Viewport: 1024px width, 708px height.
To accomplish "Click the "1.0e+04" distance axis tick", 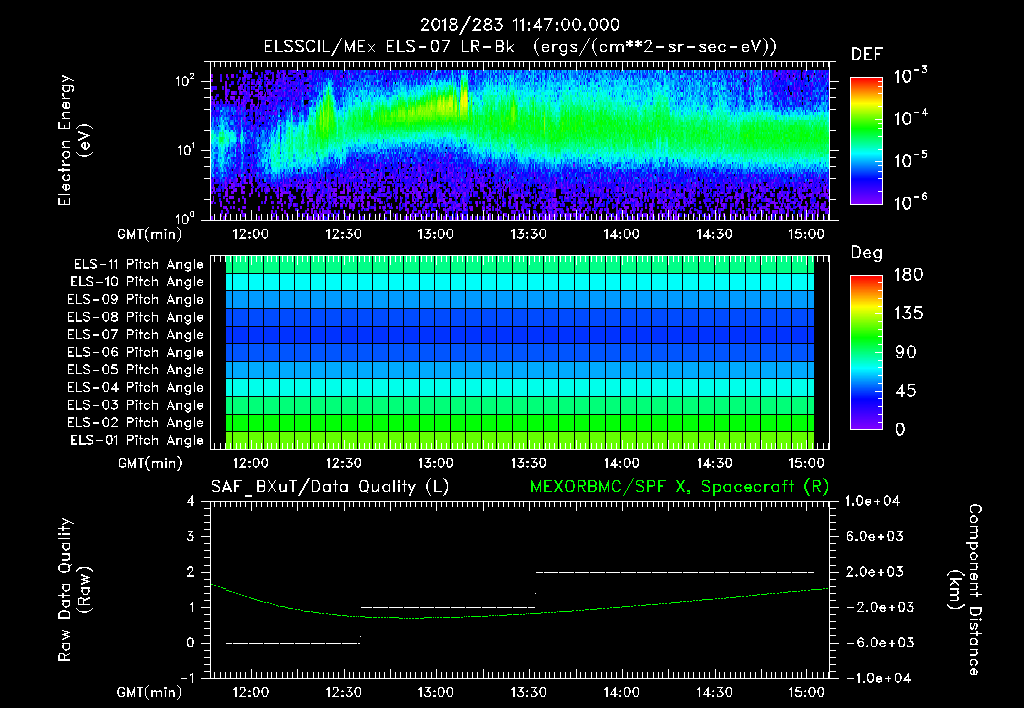I will [x=872, y=502].
